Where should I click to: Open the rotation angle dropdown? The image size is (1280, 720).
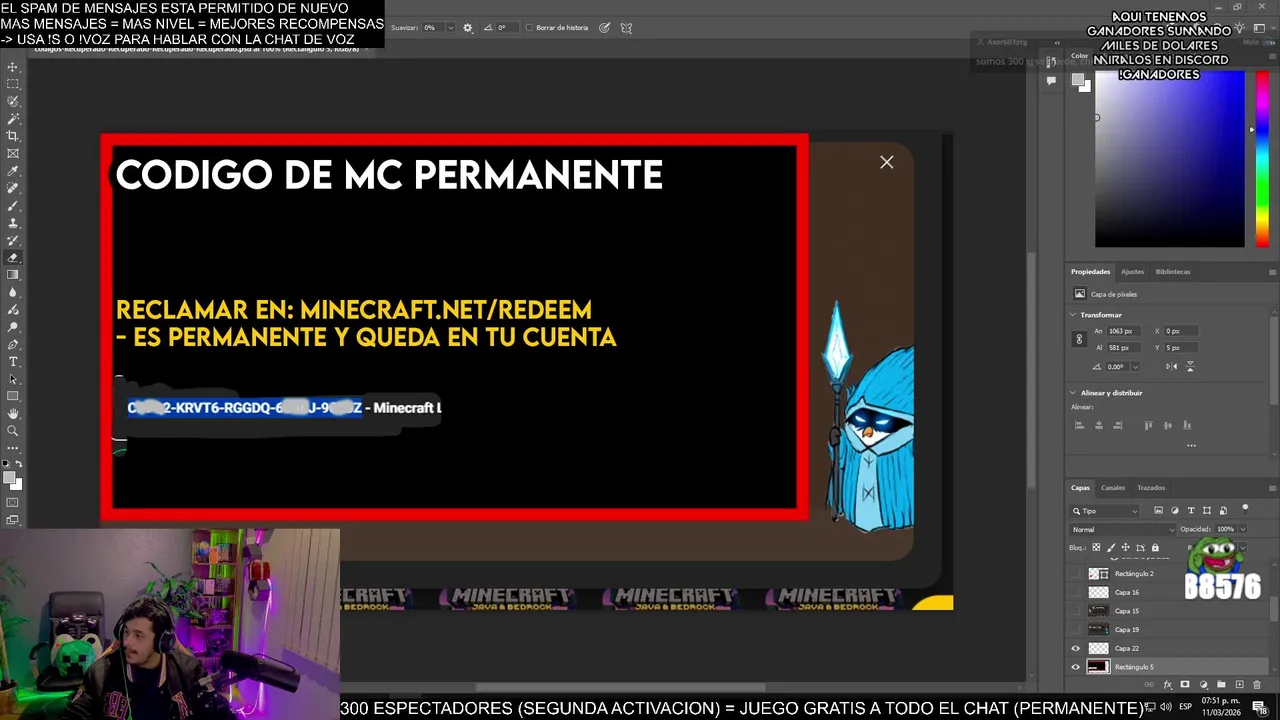pos(1135,367)
